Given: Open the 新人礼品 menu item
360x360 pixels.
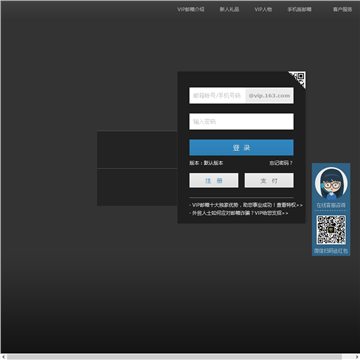Looking at the screenshot, I should coord(229,9).
